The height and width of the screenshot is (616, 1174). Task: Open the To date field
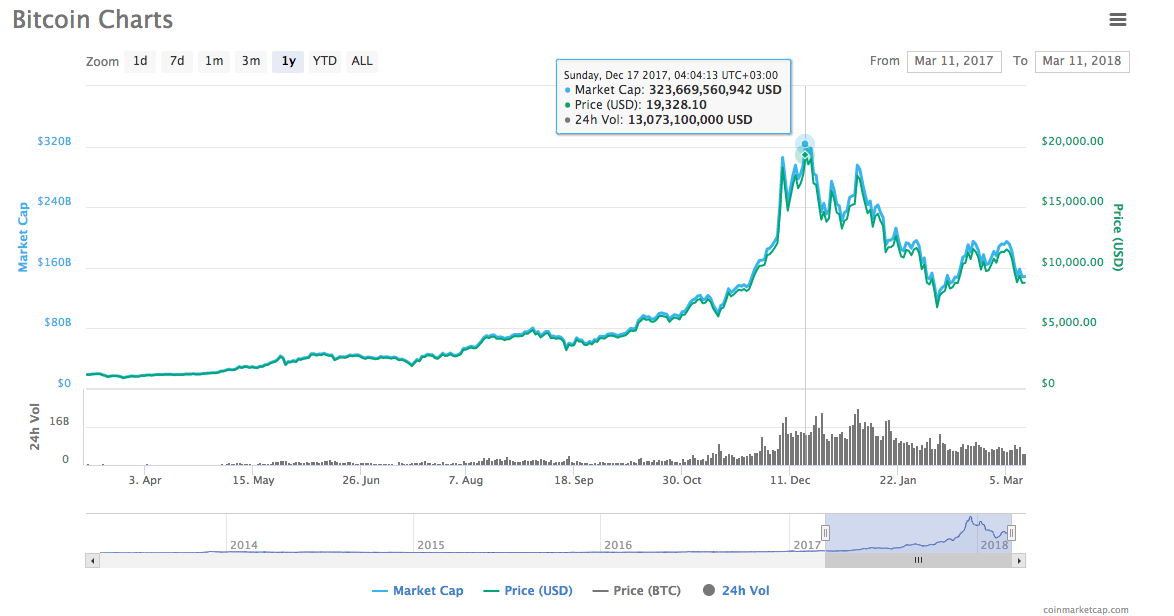pyautogui.click(x=1082, y=61)
